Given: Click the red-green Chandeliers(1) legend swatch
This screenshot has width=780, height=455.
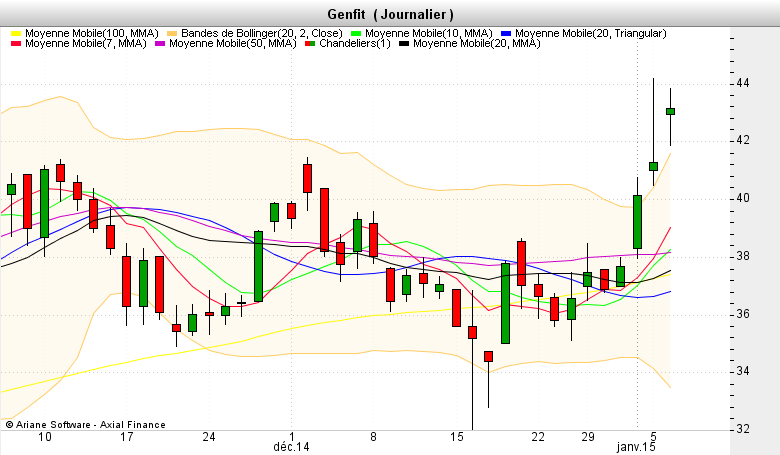Looking at the screenshot, I should [310, 44].
